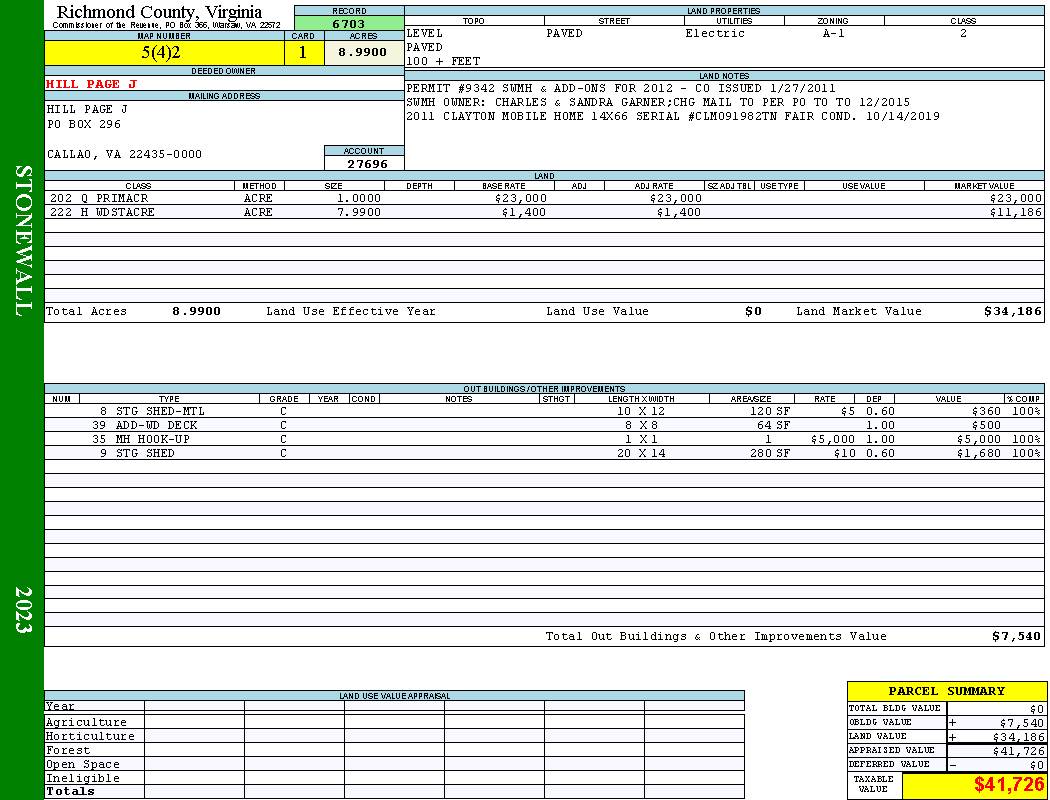Select the acres value 8.9900
Screen dimensions: 1050x800
click(364, 53)
